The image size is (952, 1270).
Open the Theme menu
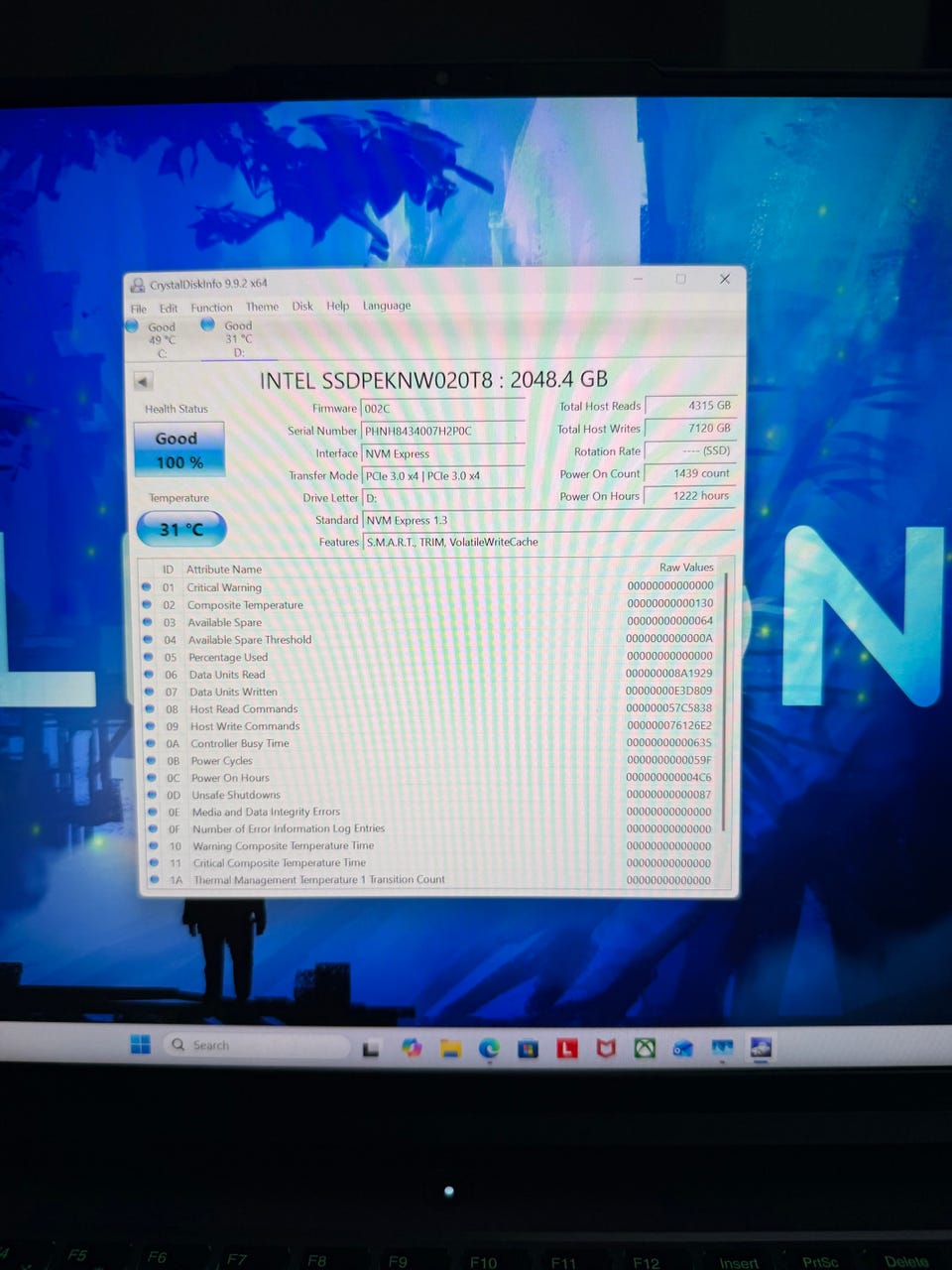[x=262, y=307]
